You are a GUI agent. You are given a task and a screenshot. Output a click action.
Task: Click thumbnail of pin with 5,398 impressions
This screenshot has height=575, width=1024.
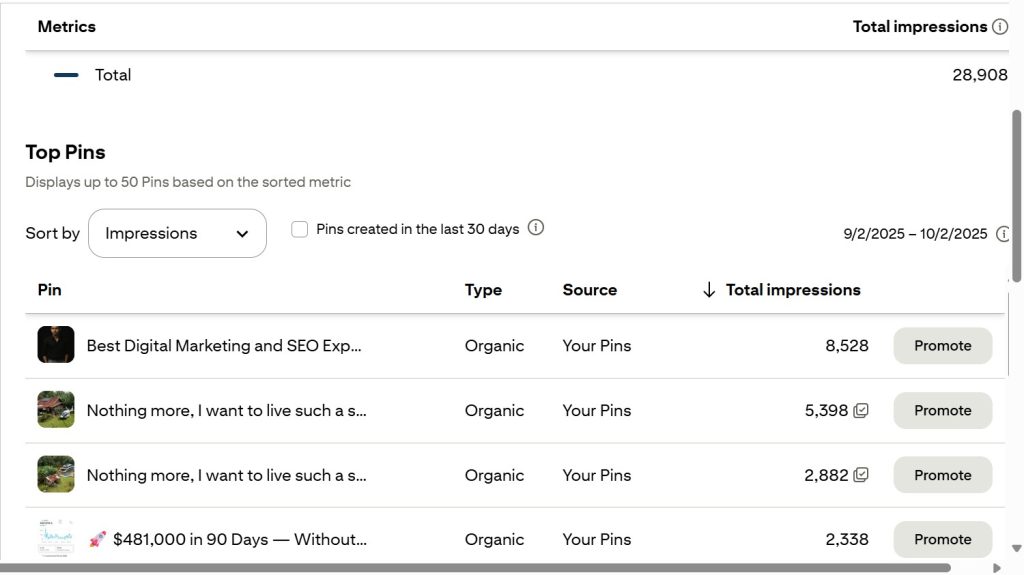click(56, 409)
